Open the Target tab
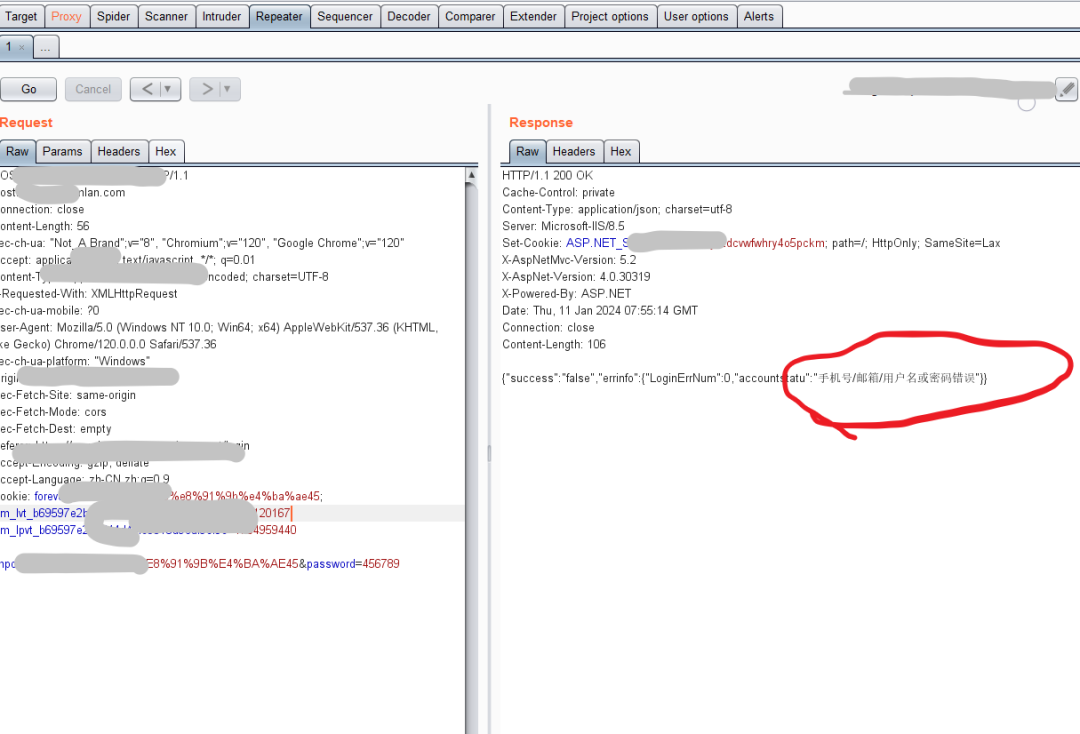Image resolution: width=1080 pixels, height=734 pixels. [x=21, y=17]
